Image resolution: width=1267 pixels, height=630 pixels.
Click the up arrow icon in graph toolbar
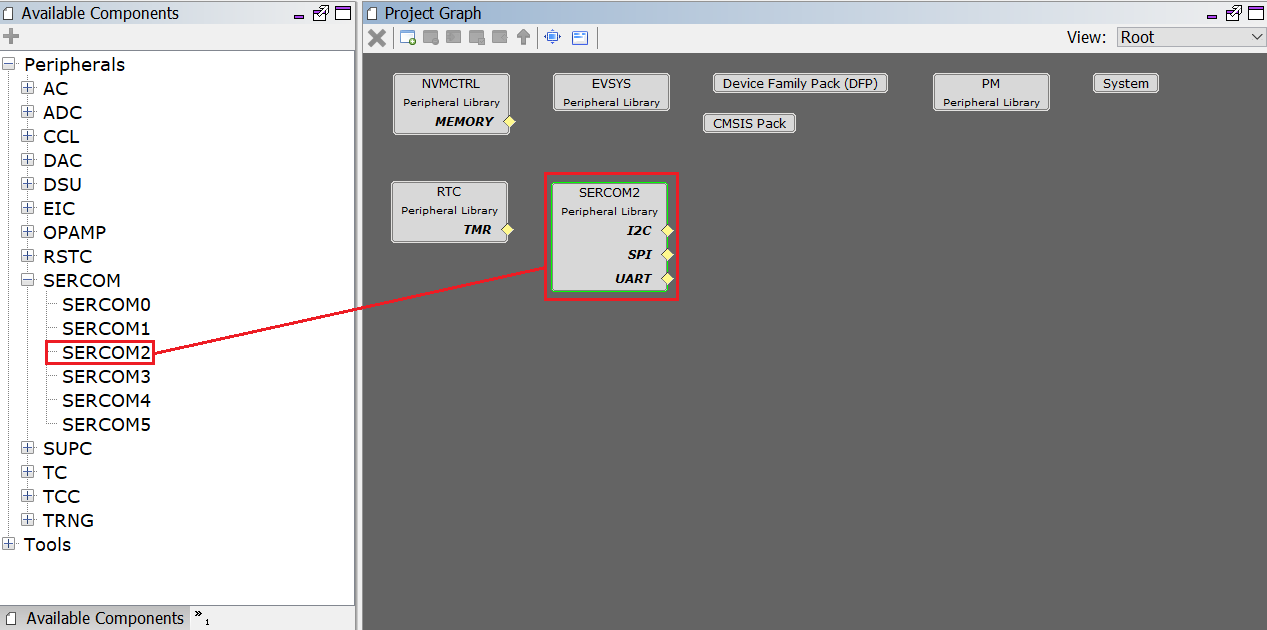click(x=523, y=38)
